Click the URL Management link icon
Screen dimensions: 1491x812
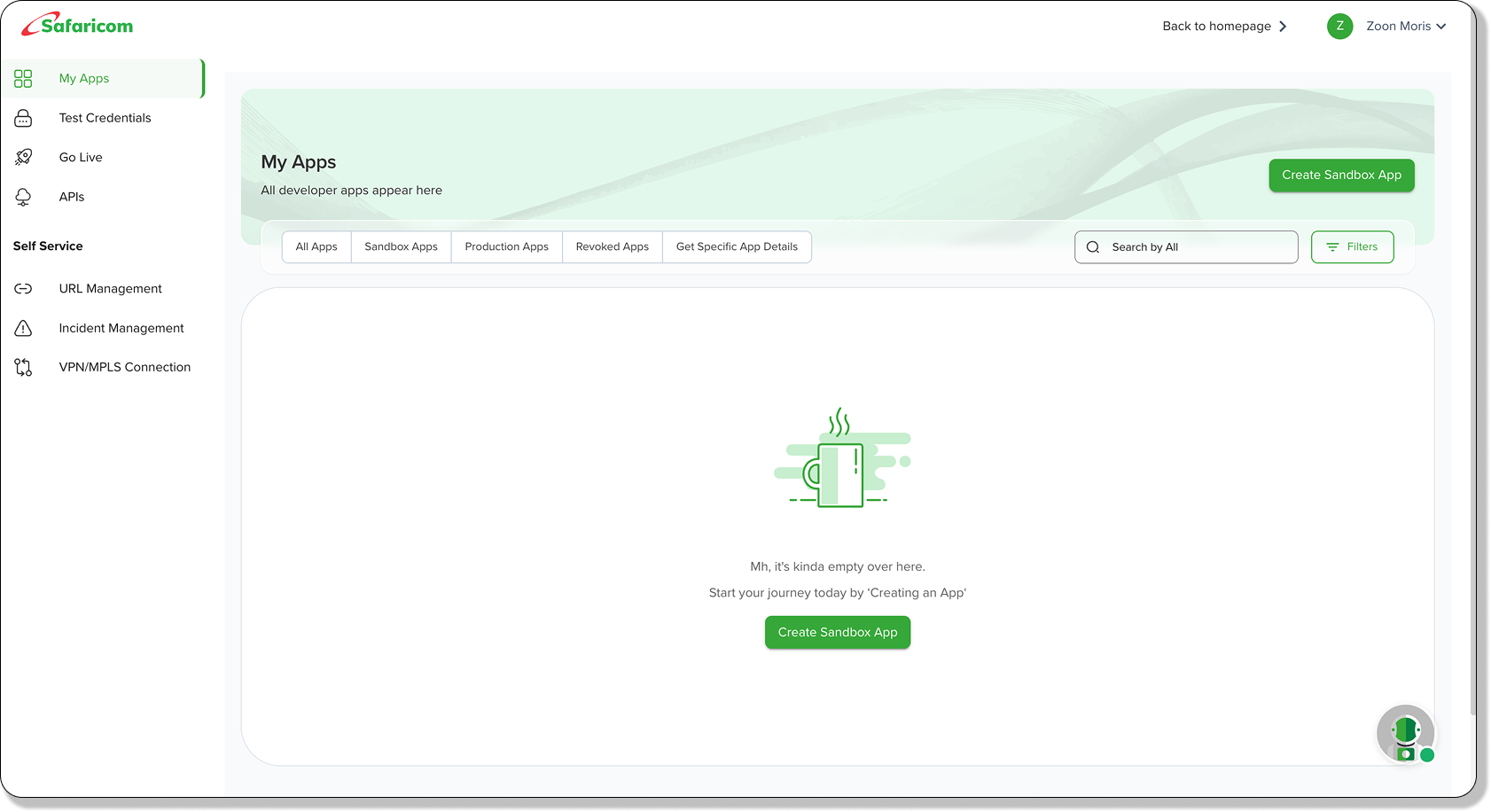click(23, 289)
